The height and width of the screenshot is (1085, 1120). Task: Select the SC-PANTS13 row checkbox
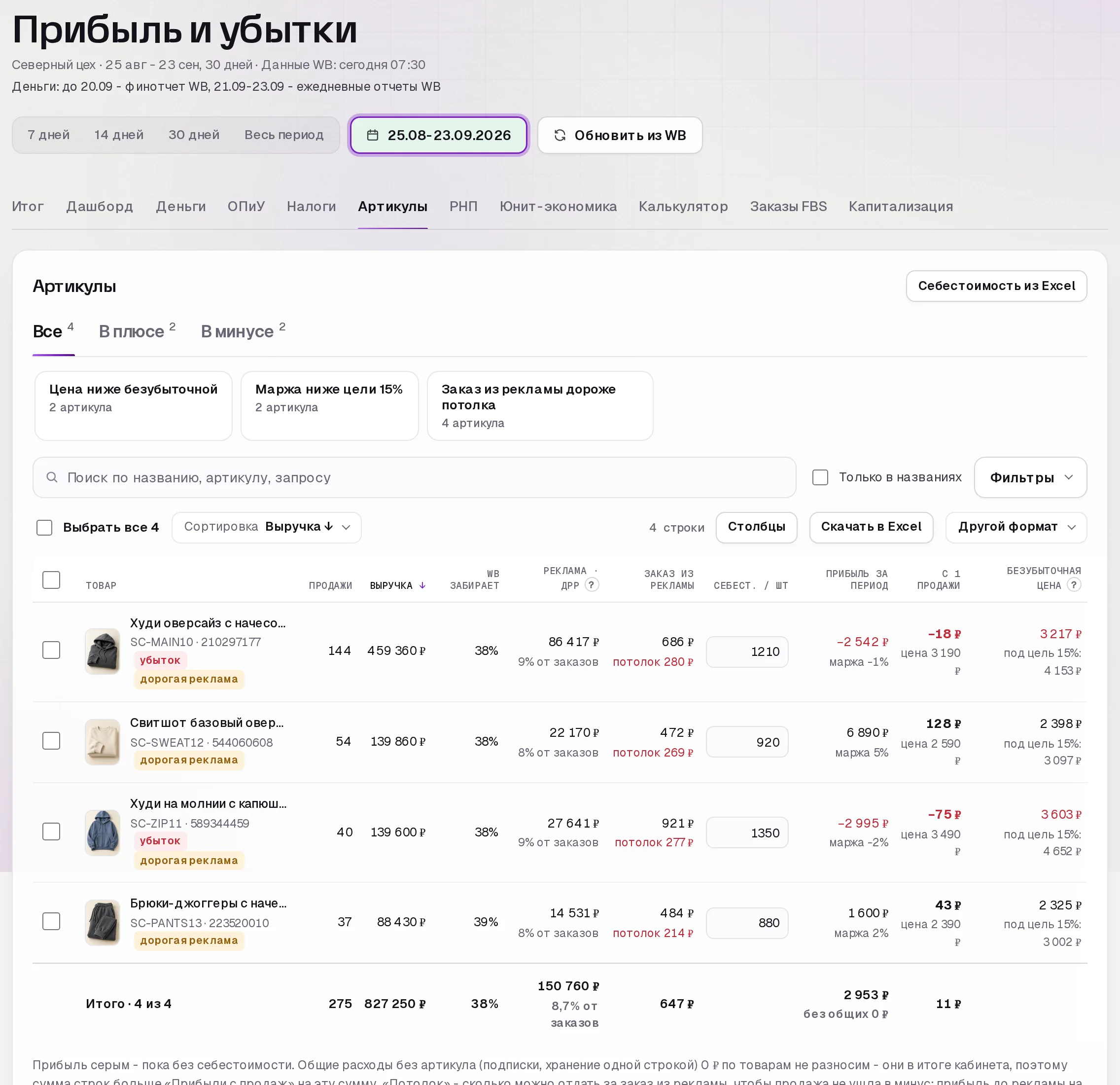[51, 921]
